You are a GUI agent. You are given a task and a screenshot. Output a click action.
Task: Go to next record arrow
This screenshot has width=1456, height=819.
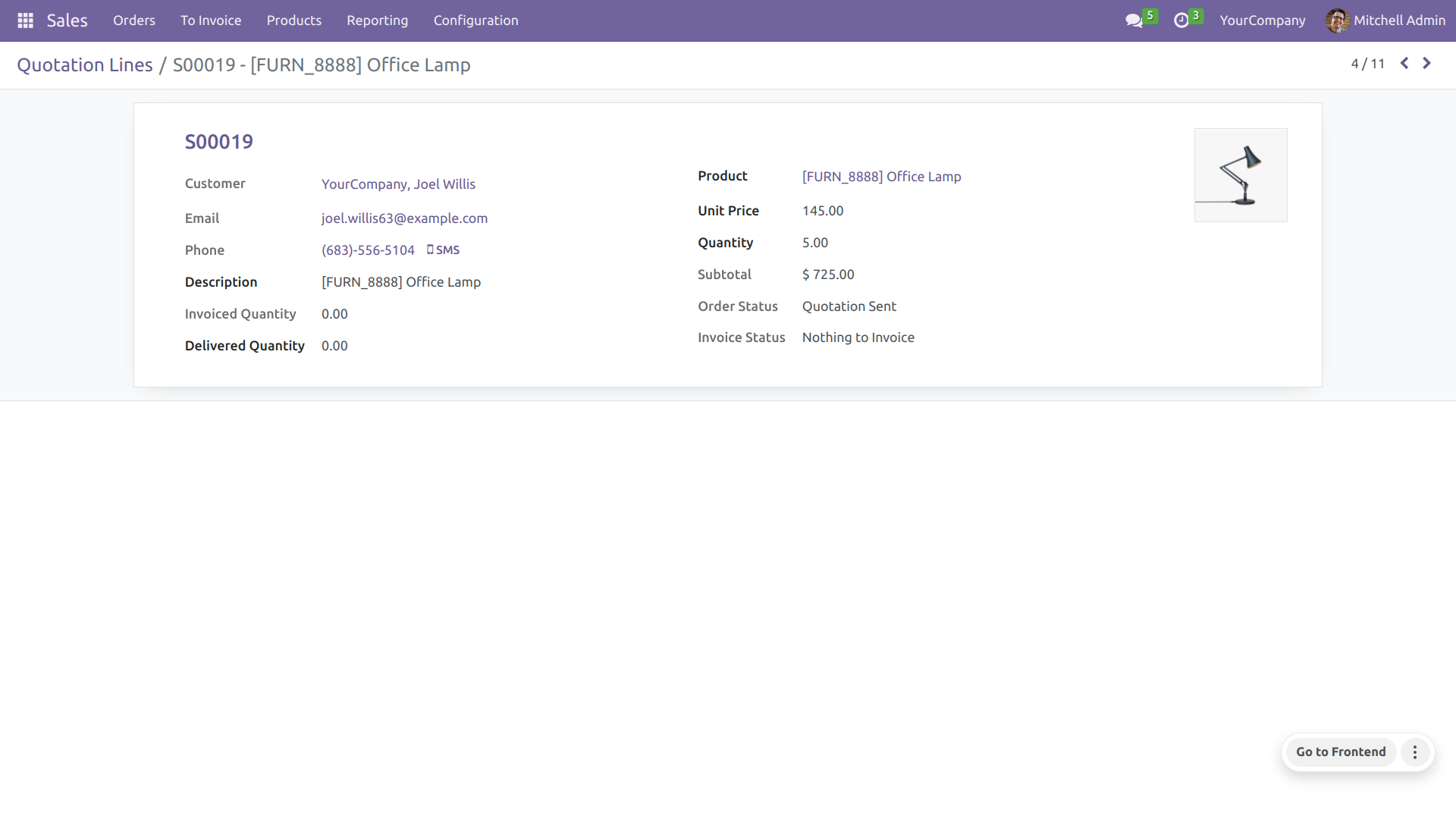(x=1426, y=64)
